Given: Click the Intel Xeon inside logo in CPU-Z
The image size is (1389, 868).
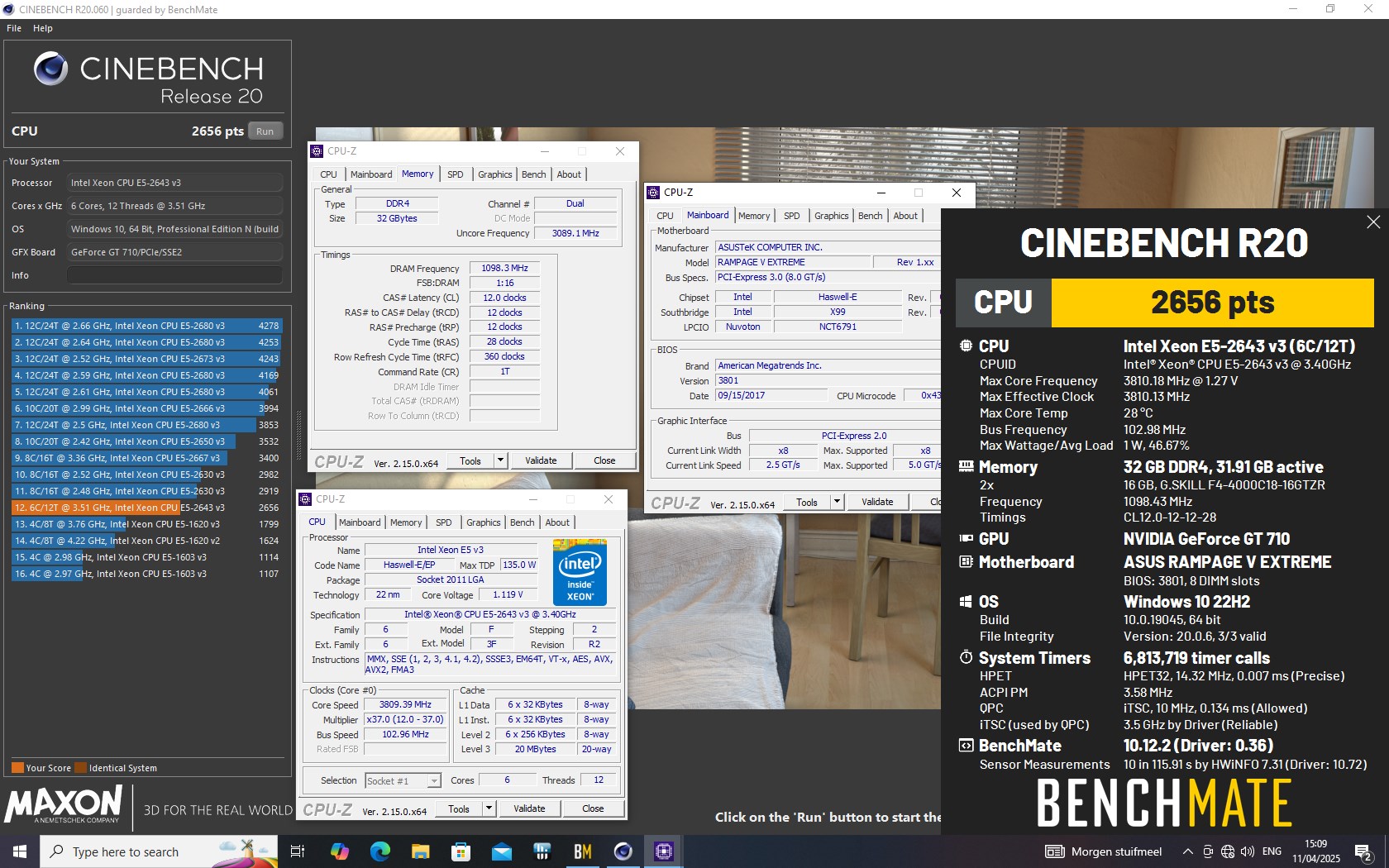Looking at the screenshot, I should coord(580,572).
